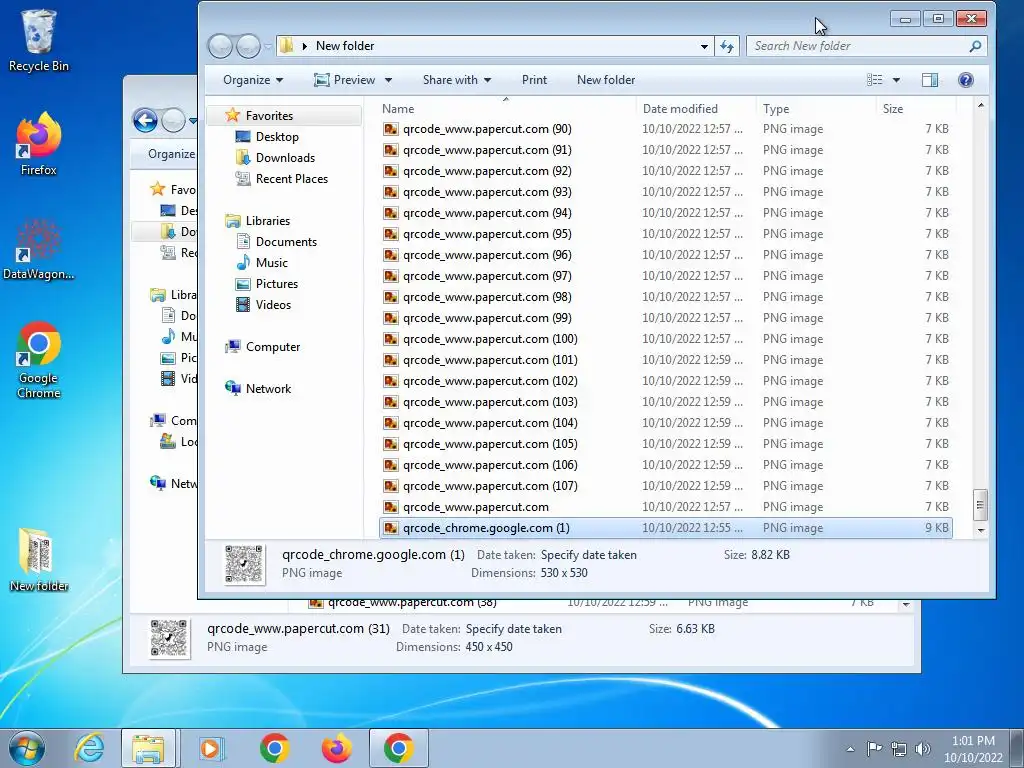Viewport: 1024px width, 768px height.
Task: Open Documents library
Action: click(x=286, y=242)
